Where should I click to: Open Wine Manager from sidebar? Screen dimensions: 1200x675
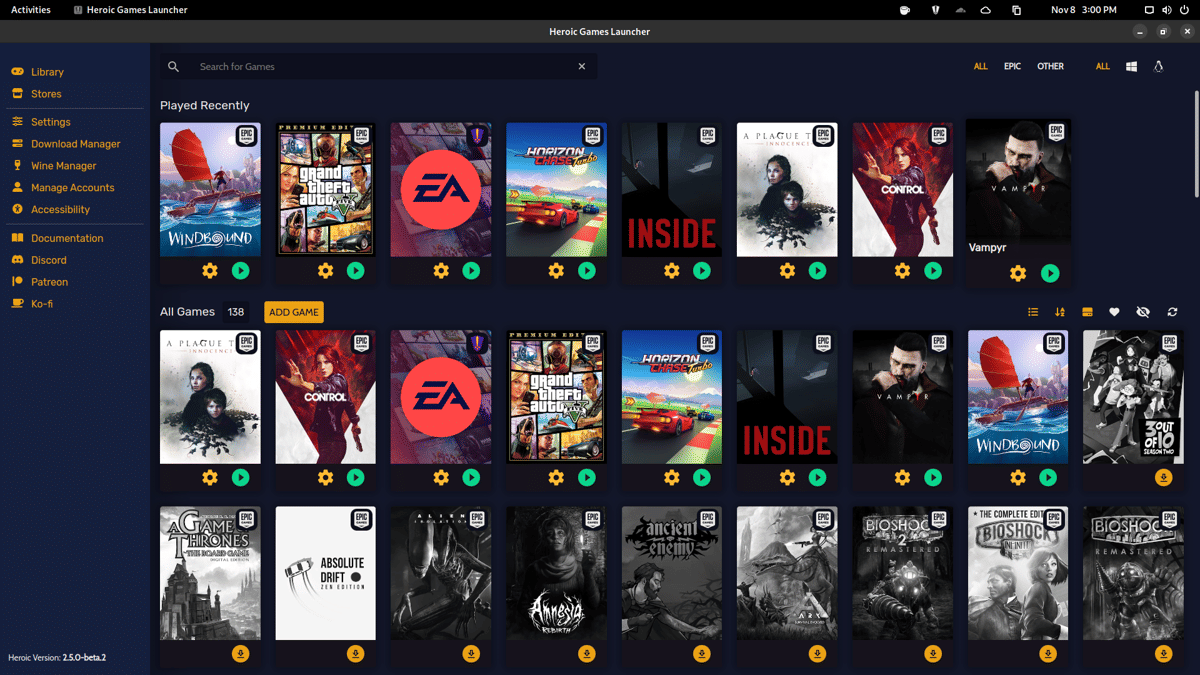pyautogui.click(x=63, y=166)
